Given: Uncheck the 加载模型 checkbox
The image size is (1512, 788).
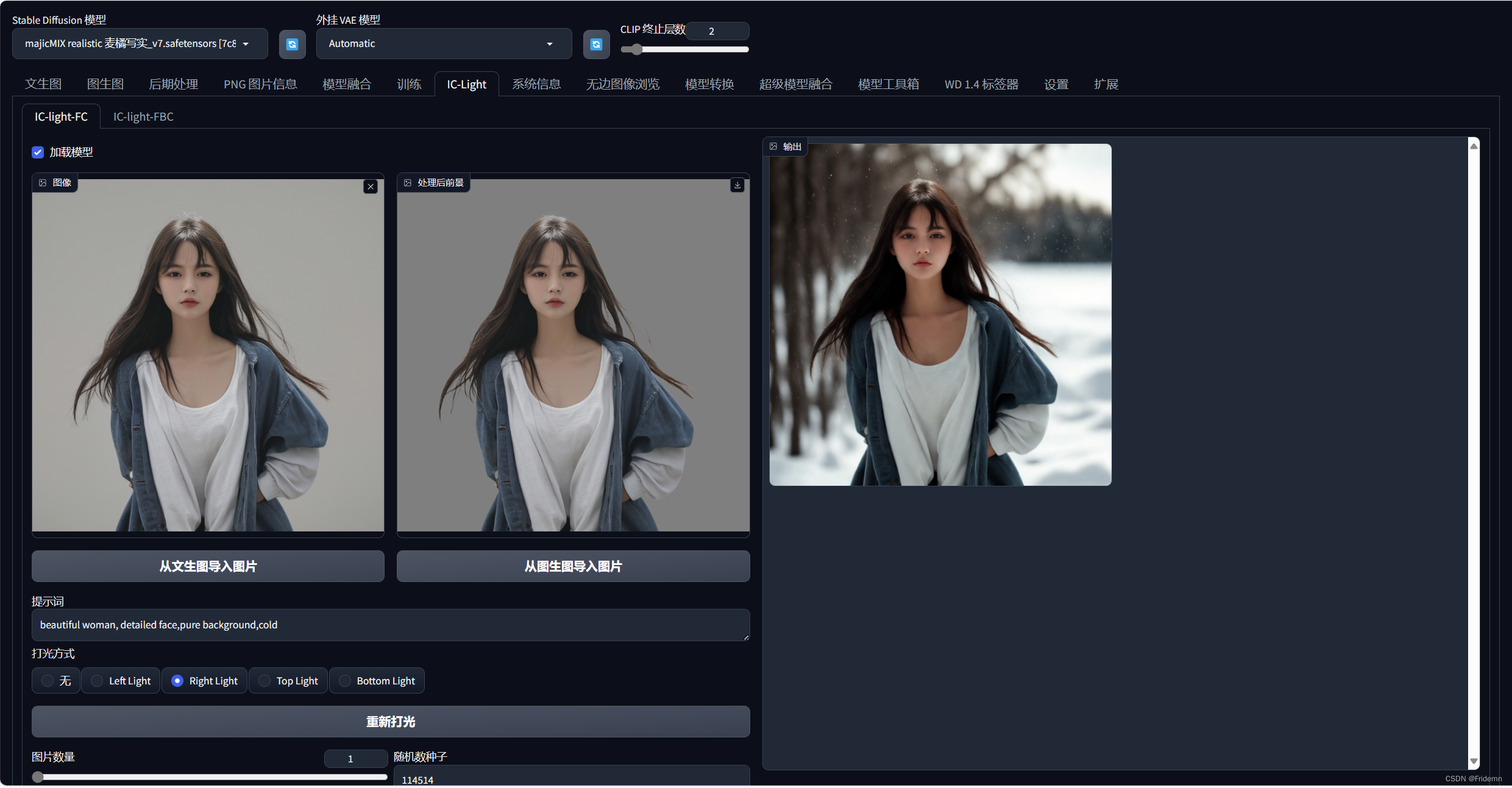Looking at the screenshot, I should pyautogui.click(x=38, y=152).
